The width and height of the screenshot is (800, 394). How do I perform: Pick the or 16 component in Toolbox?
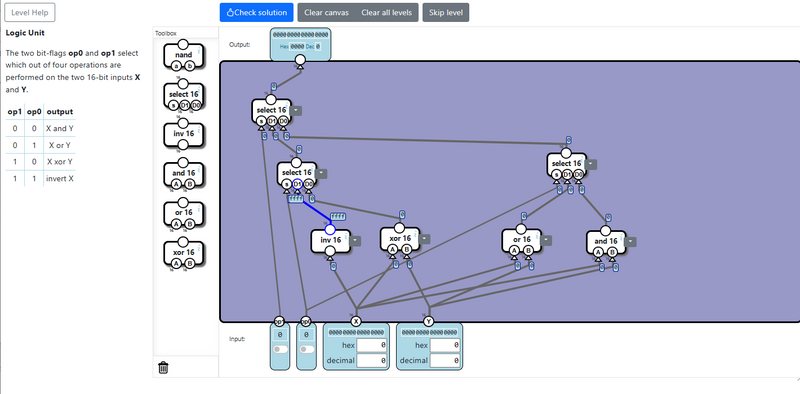(183, 213)
